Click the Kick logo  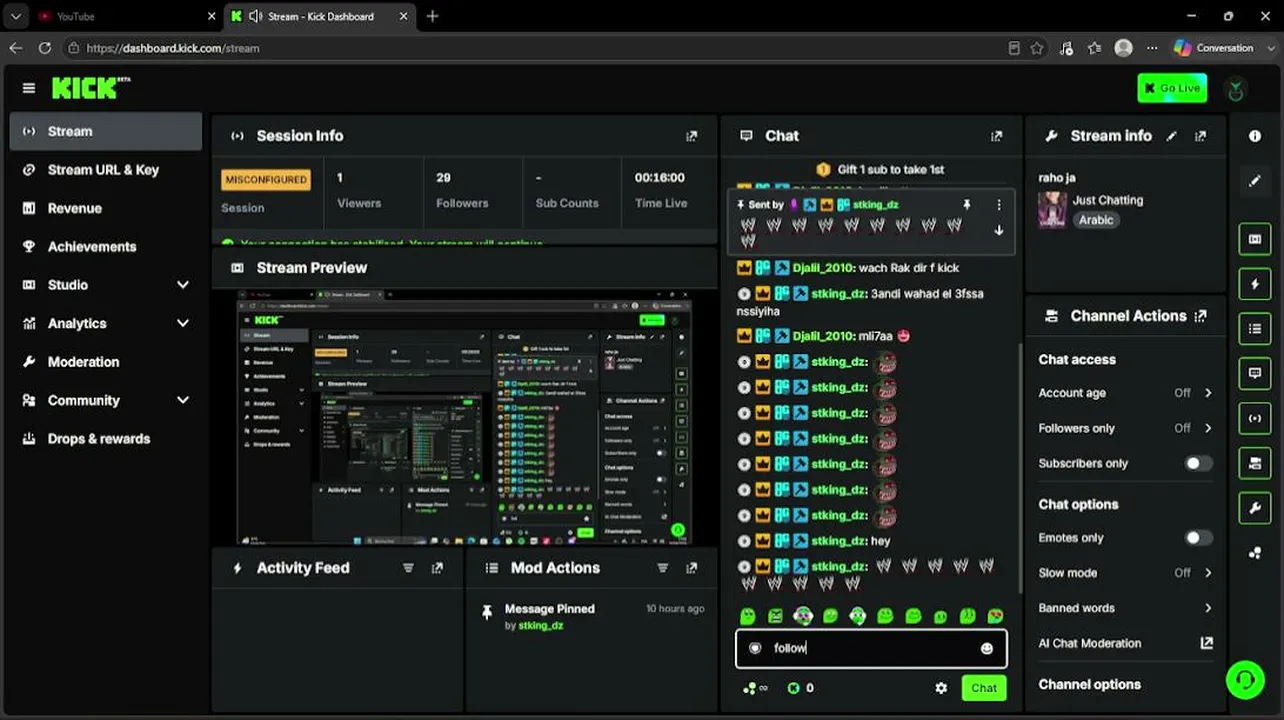(91, 88)
